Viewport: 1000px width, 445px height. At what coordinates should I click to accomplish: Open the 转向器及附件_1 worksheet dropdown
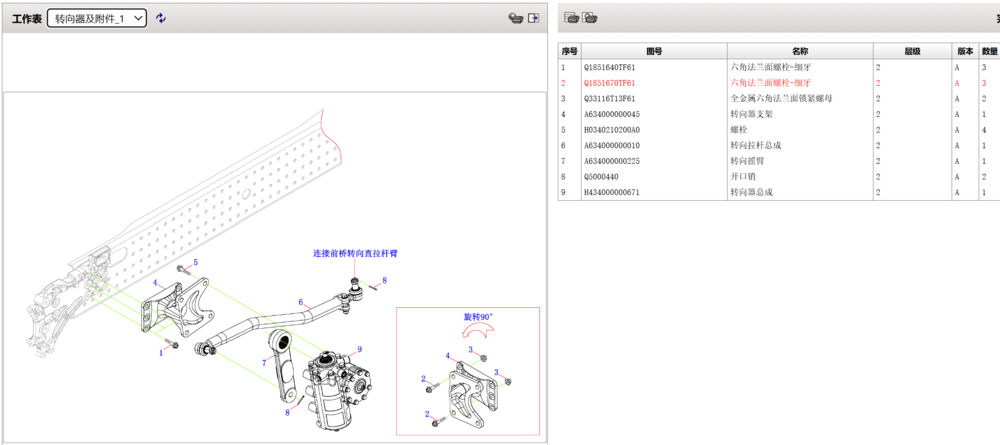[x=97, y=18]
